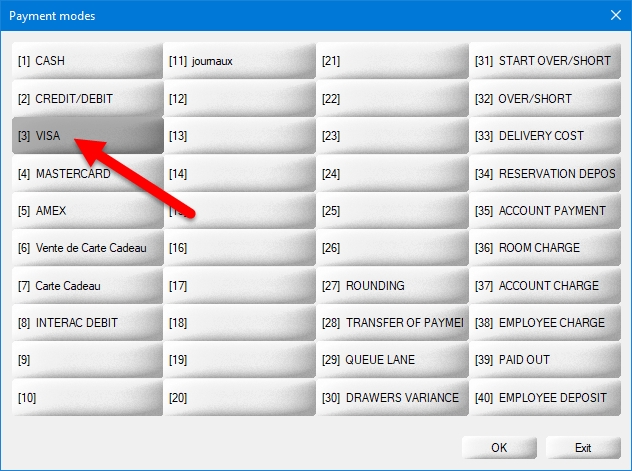Select the CASH payment mode

[x=88, y=61]
